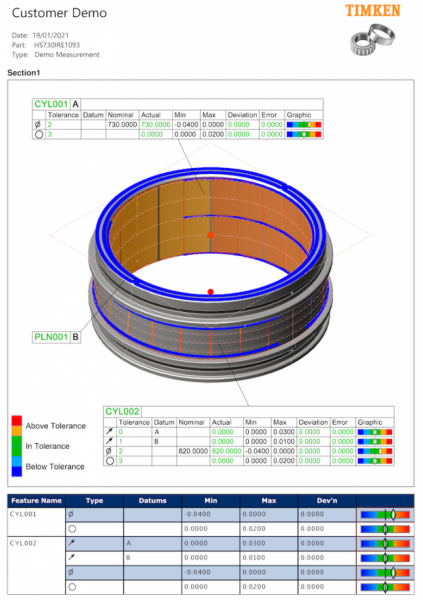
Task: Select the CYL001 feature label
Action: [x=51, y=104]
